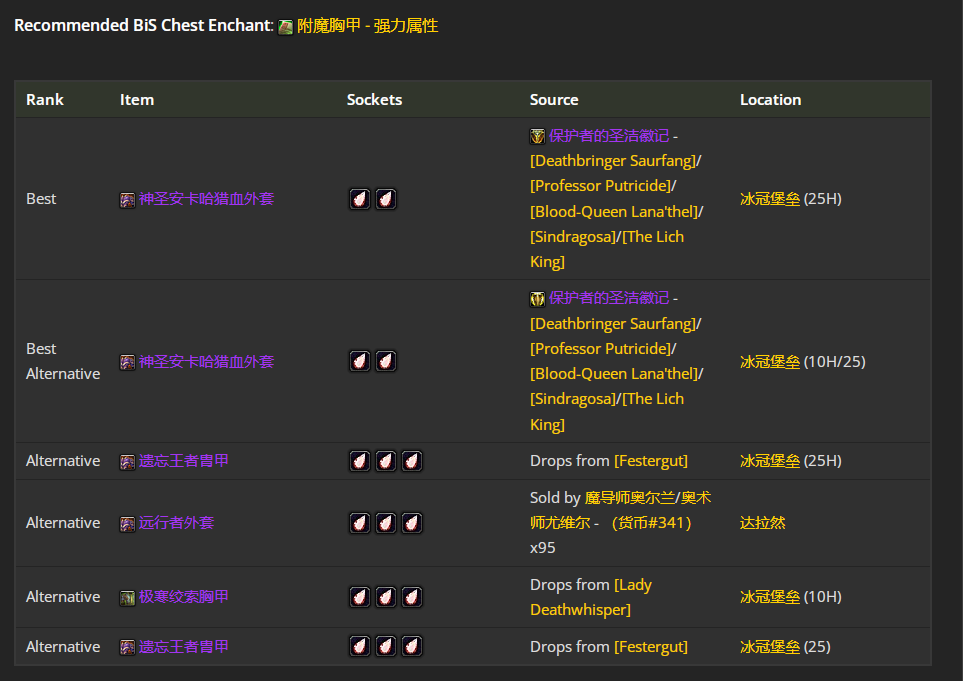
Task: Follow the 魔导师奥尔兰 vendor link
Action: pyautogui.click(x=628, y=497)
